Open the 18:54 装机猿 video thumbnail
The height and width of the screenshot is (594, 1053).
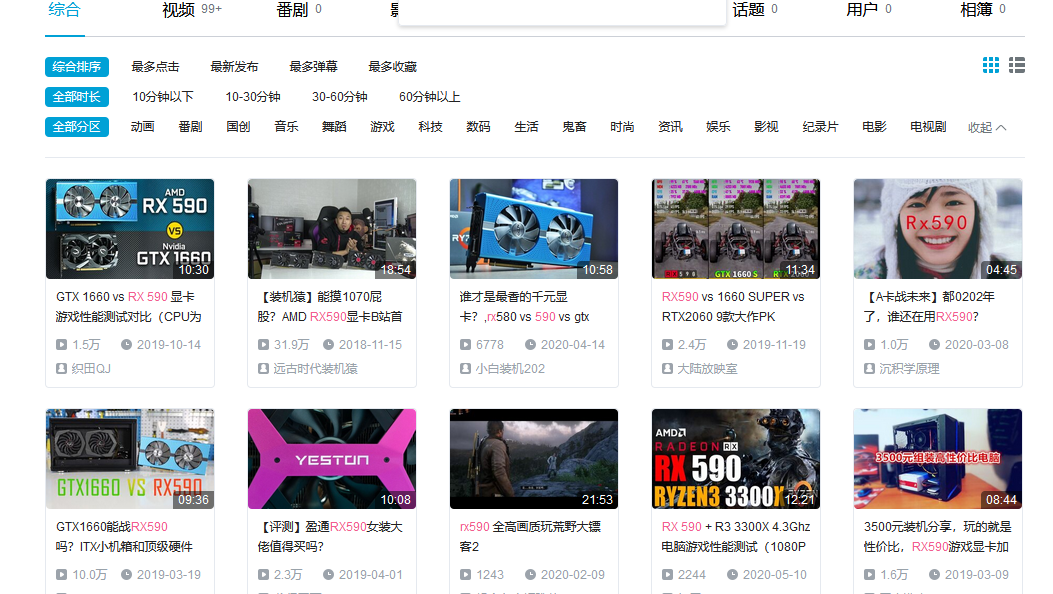(332, 229)
